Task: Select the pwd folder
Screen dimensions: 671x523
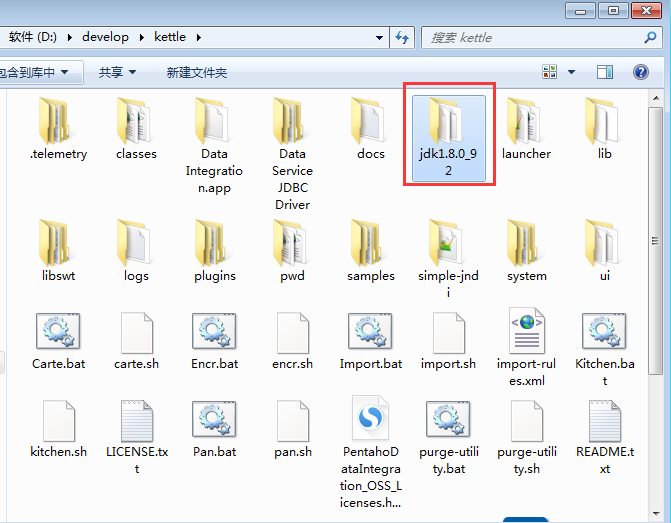Action: click(x=292, y=251)
